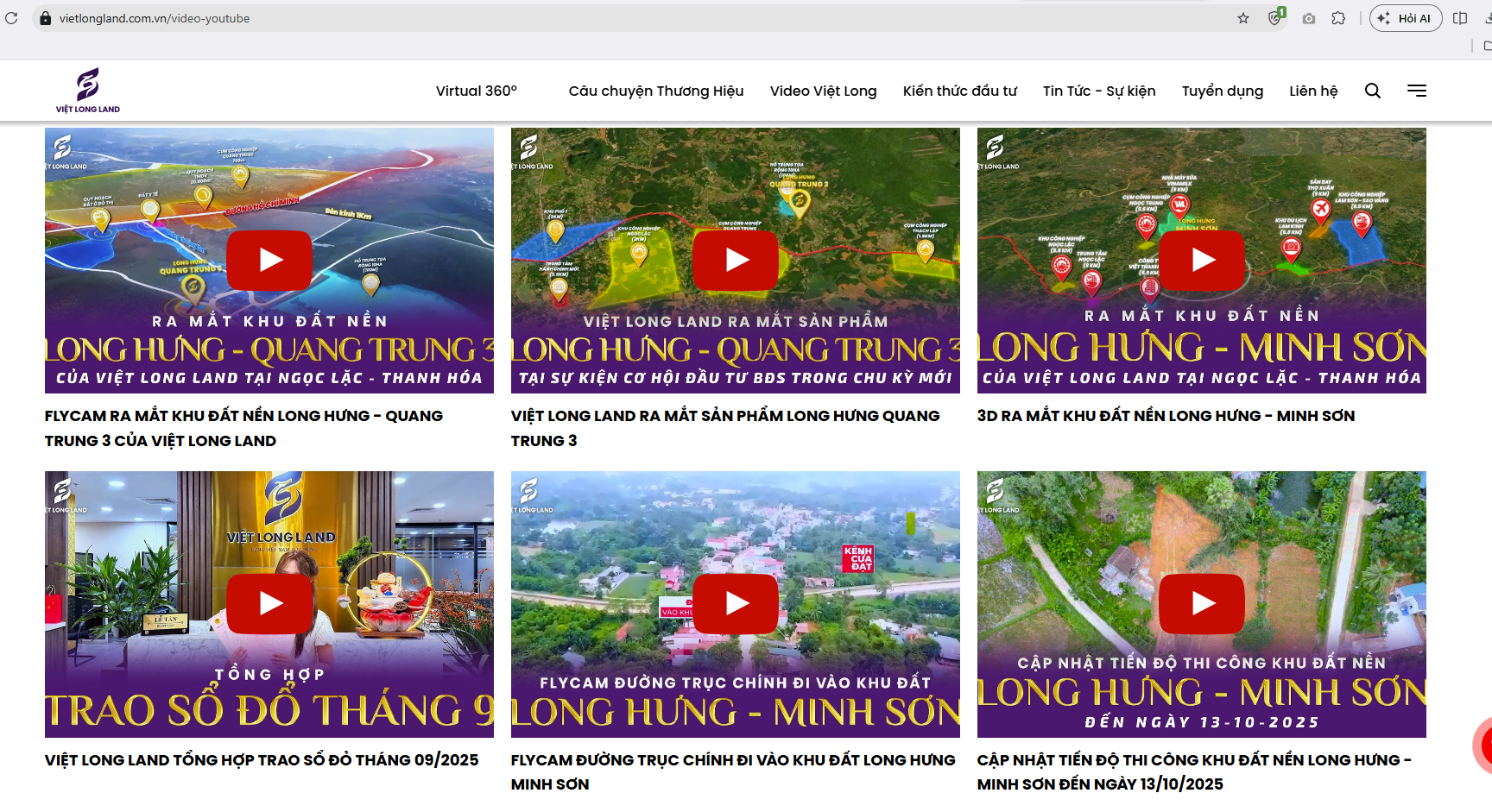Image resolution: width=1492 pixels, height=812 pixels.
Task: Open title 'VIỆT LONG LAND TỔNG HỢP TRAO SỔ ĐỎ THÁNG 09/2025'
Action: coord(262,760)
